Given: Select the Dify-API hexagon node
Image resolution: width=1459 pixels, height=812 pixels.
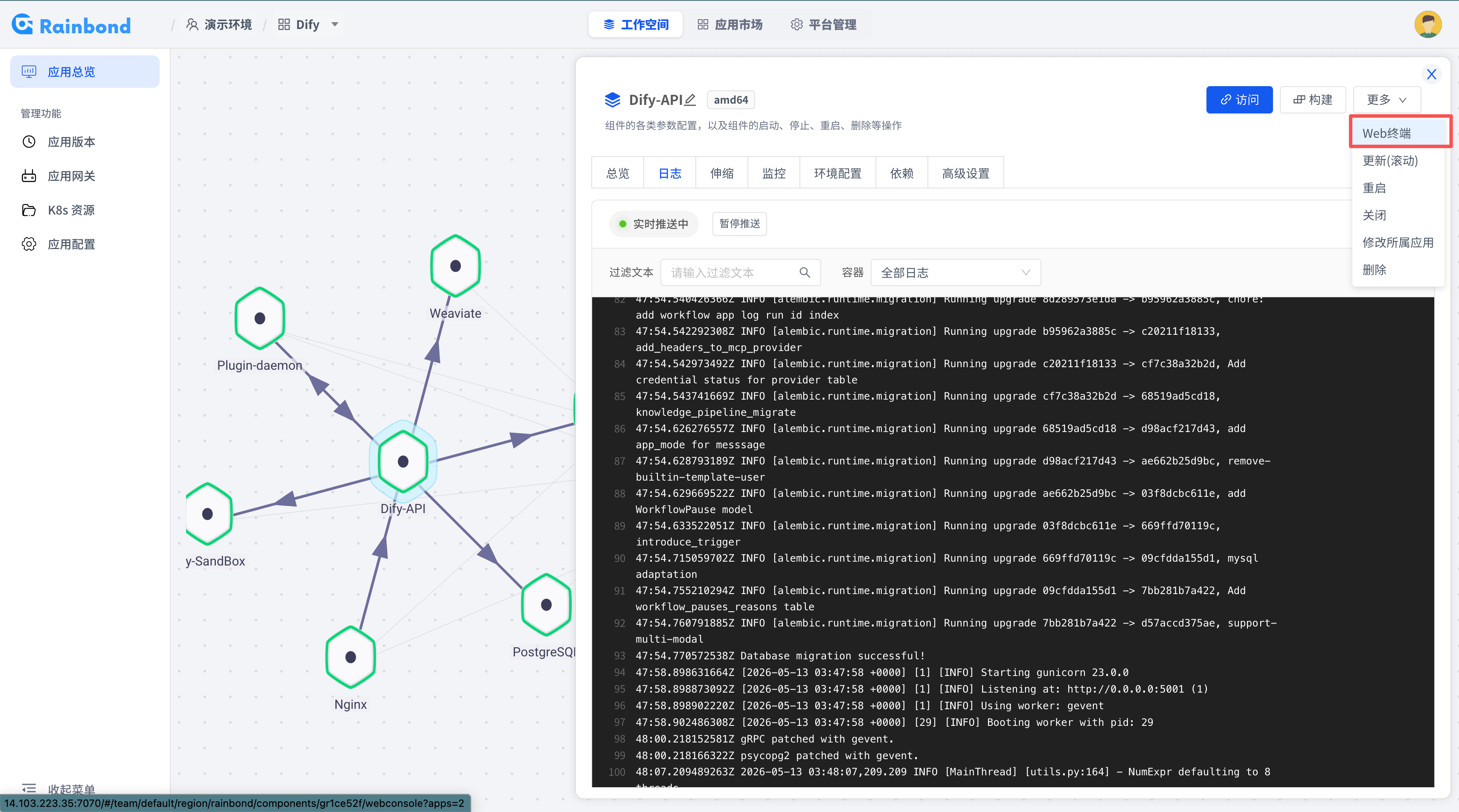Looking at the screenshot, I should tap(403, 461).
